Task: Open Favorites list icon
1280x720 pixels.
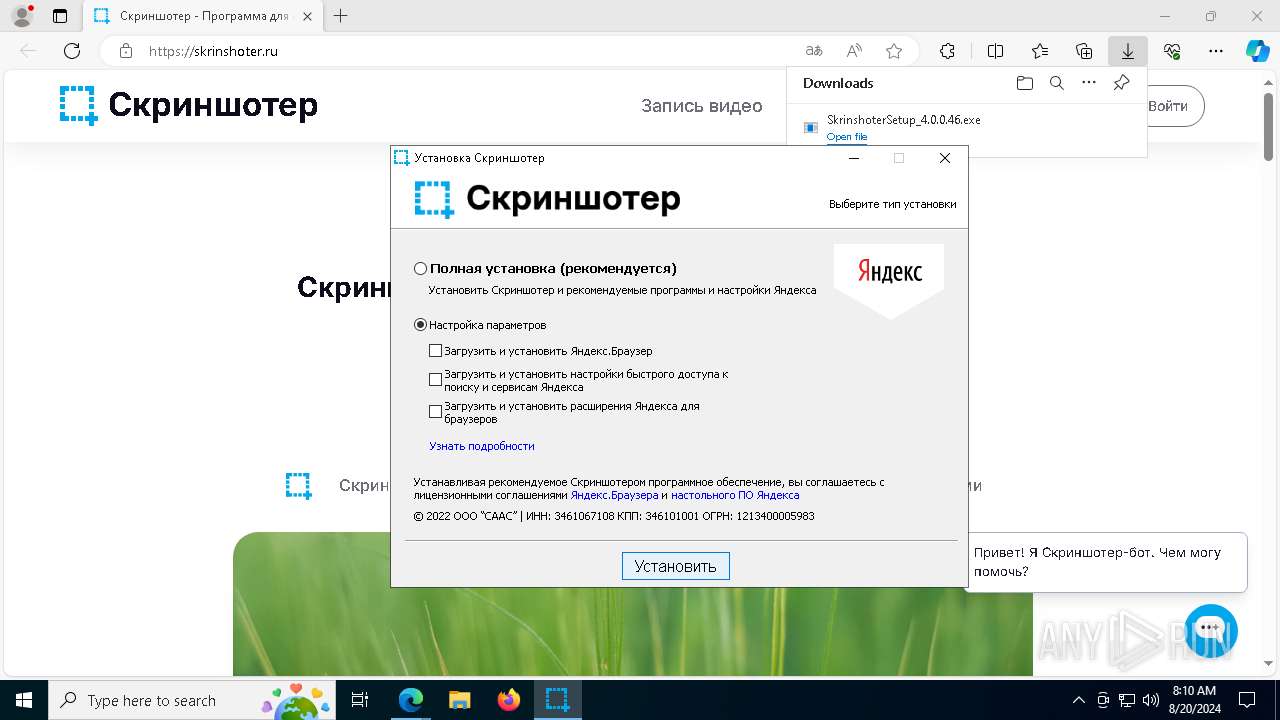Action: pos(1040,51)
